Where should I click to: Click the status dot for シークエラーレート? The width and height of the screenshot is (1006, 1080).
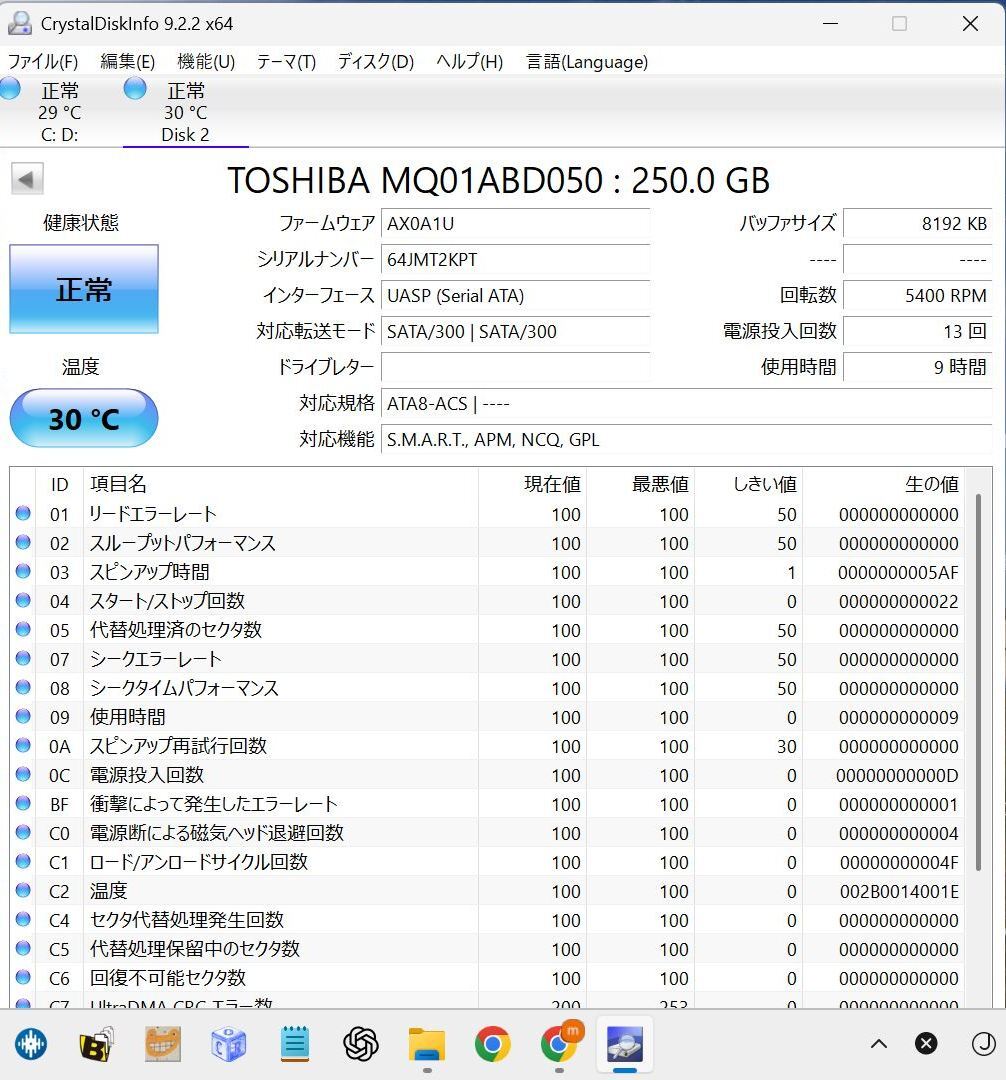coord(23,658)
